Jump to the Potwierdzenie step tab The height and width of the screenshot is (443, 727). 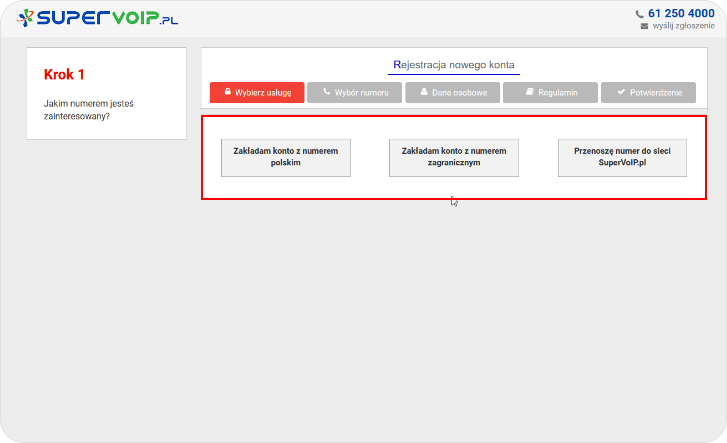pos(648,93)
